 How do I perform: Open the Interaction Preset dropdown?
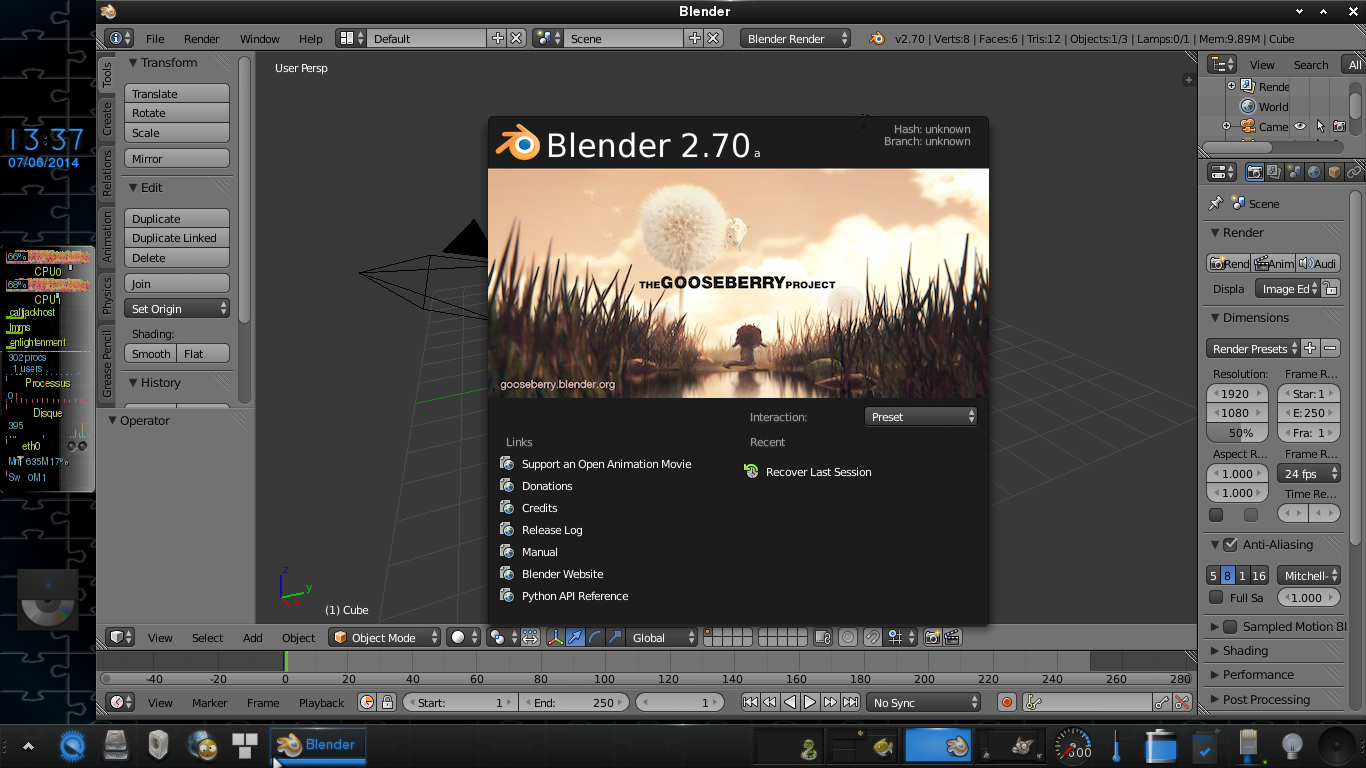coord(920,417)
